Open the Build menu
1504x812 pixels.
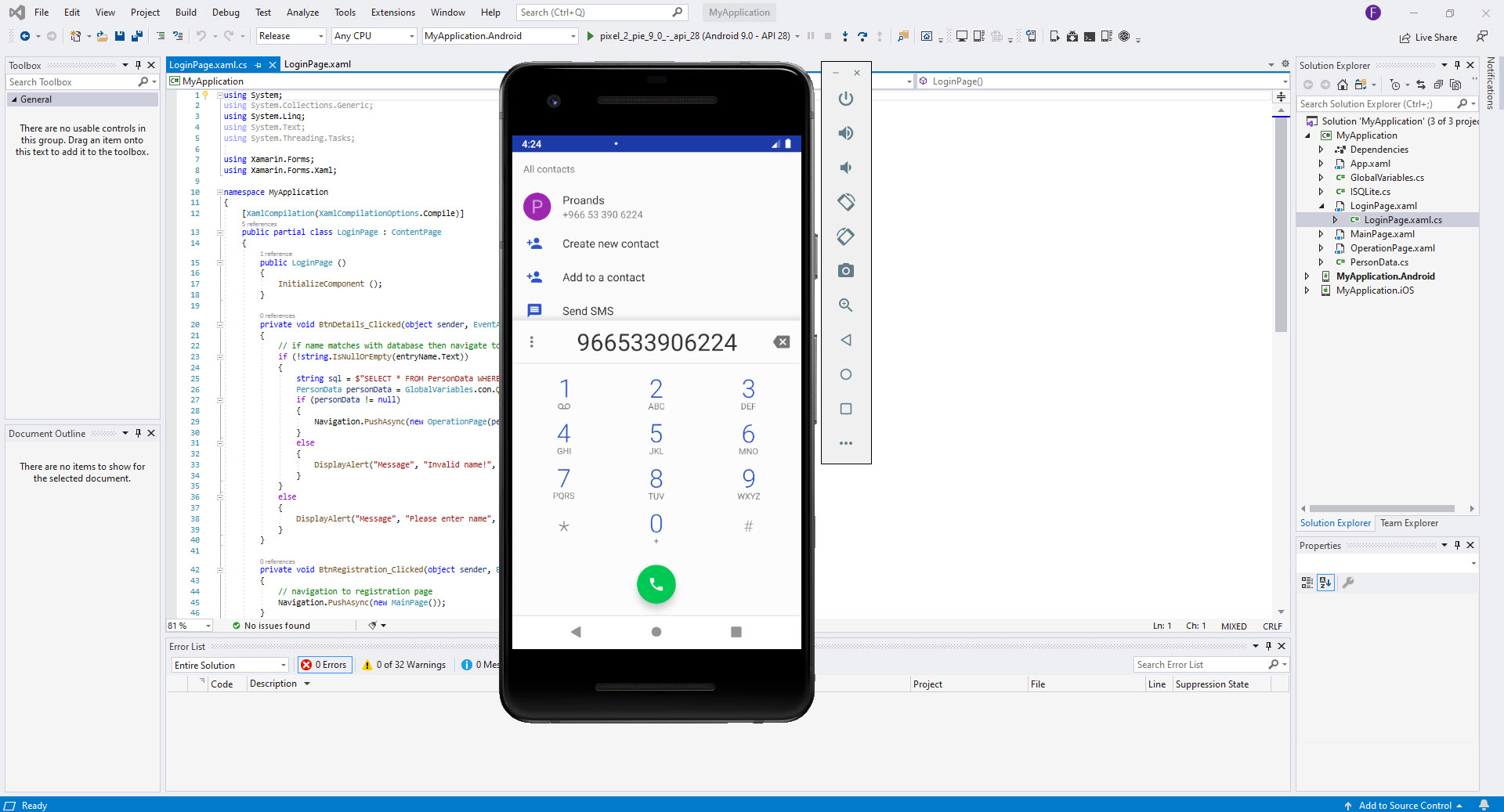click(x=186, y=13)
